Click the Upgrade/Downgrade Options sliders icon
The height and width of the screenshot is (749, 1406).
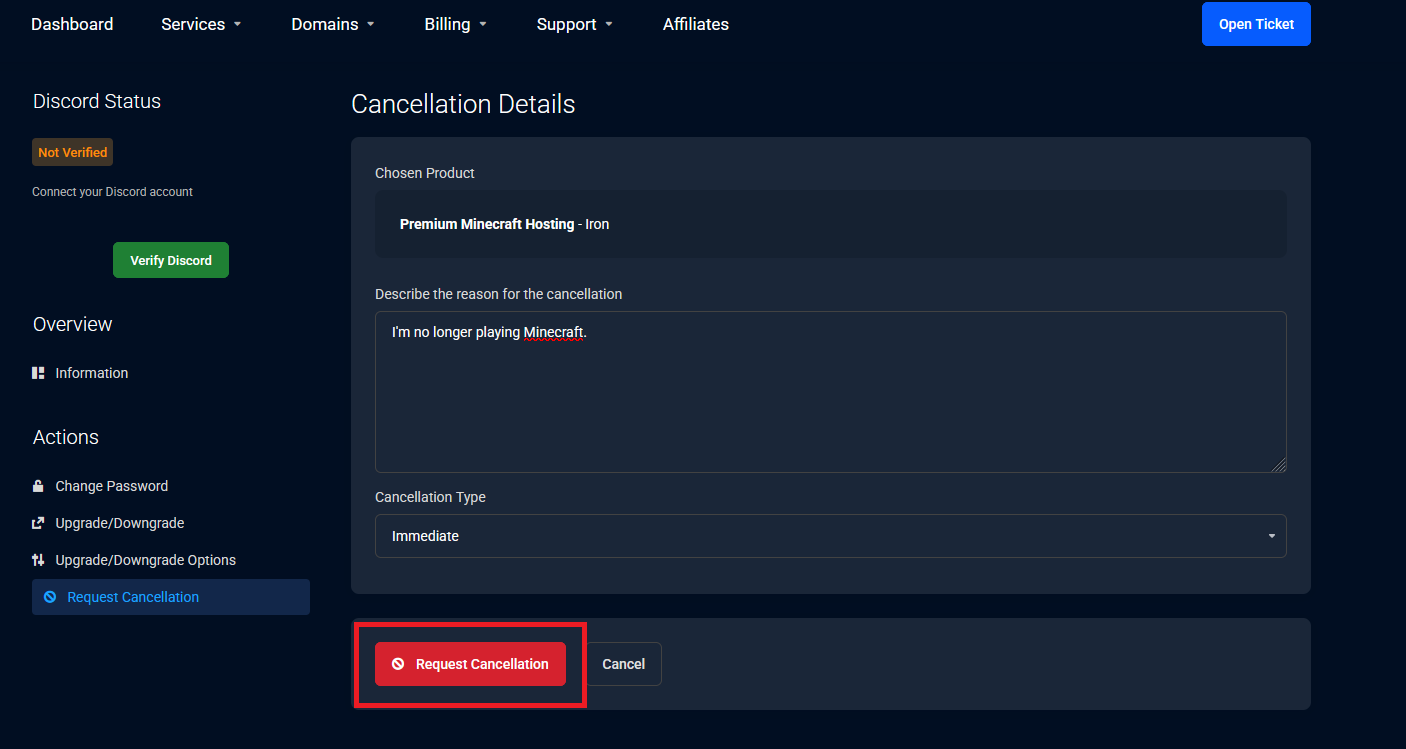coord(38,560)
